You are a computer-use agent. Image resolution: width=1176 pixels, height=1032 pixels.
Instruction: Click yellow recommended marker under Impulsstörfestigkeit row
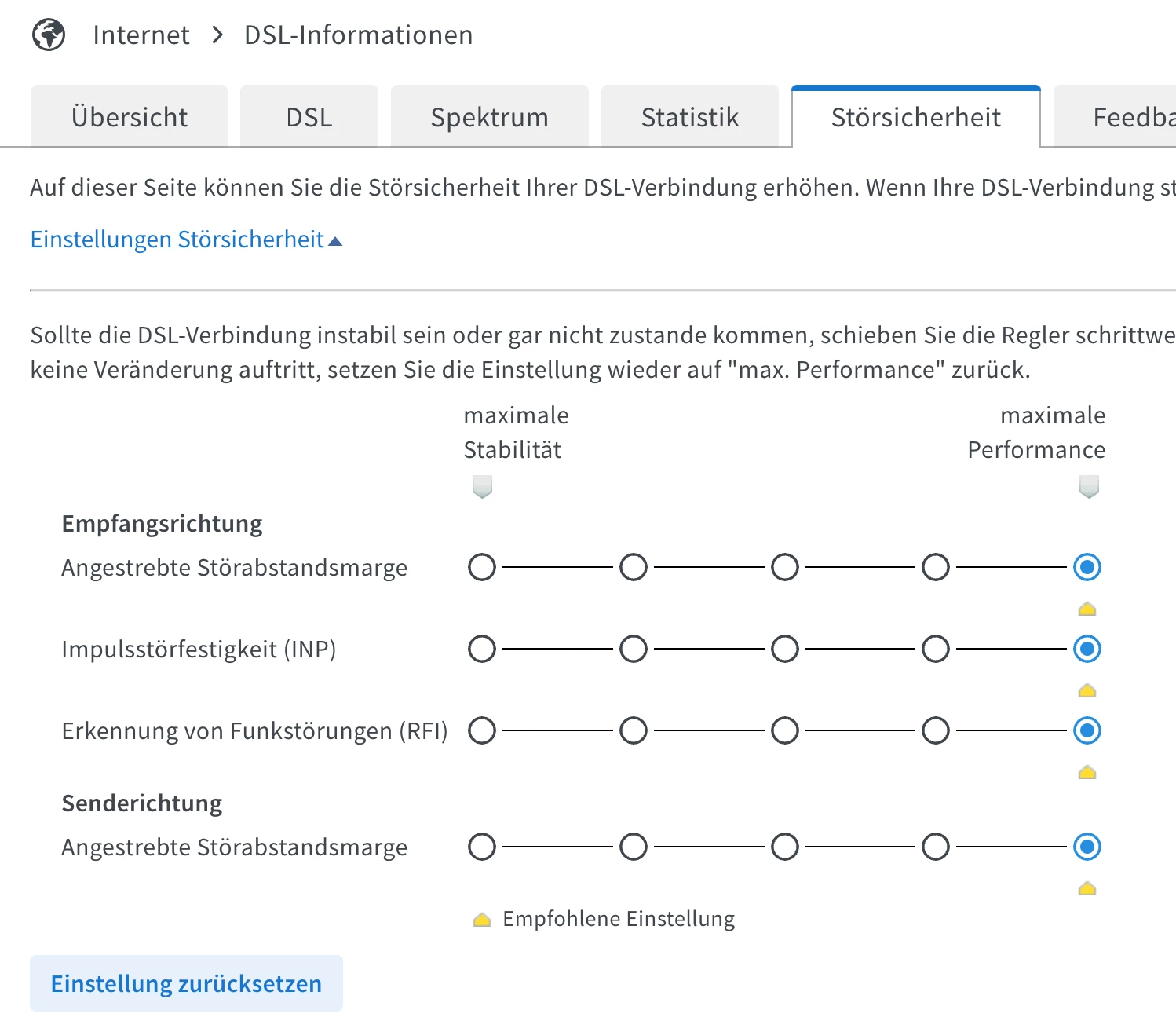(1087, 690)
